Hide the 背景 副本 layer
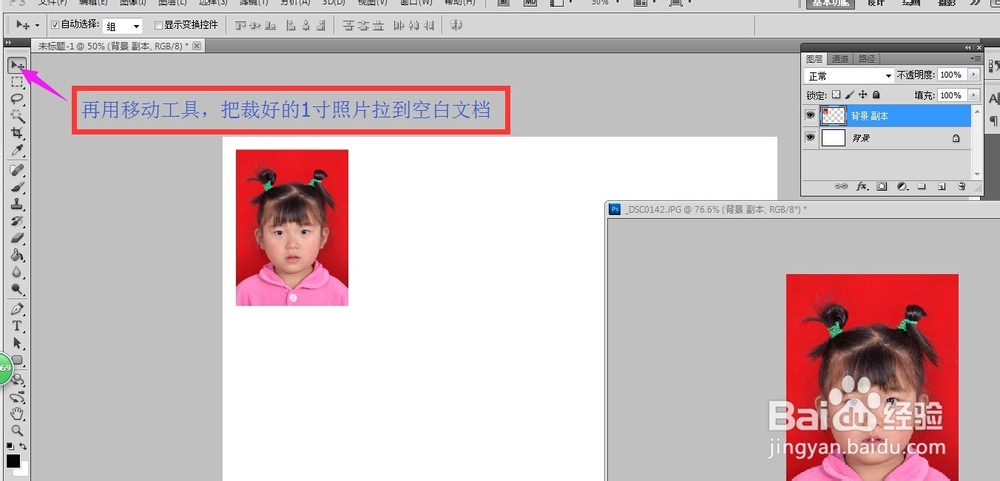Screen dimensions: 1000x481 coord(810,115)
